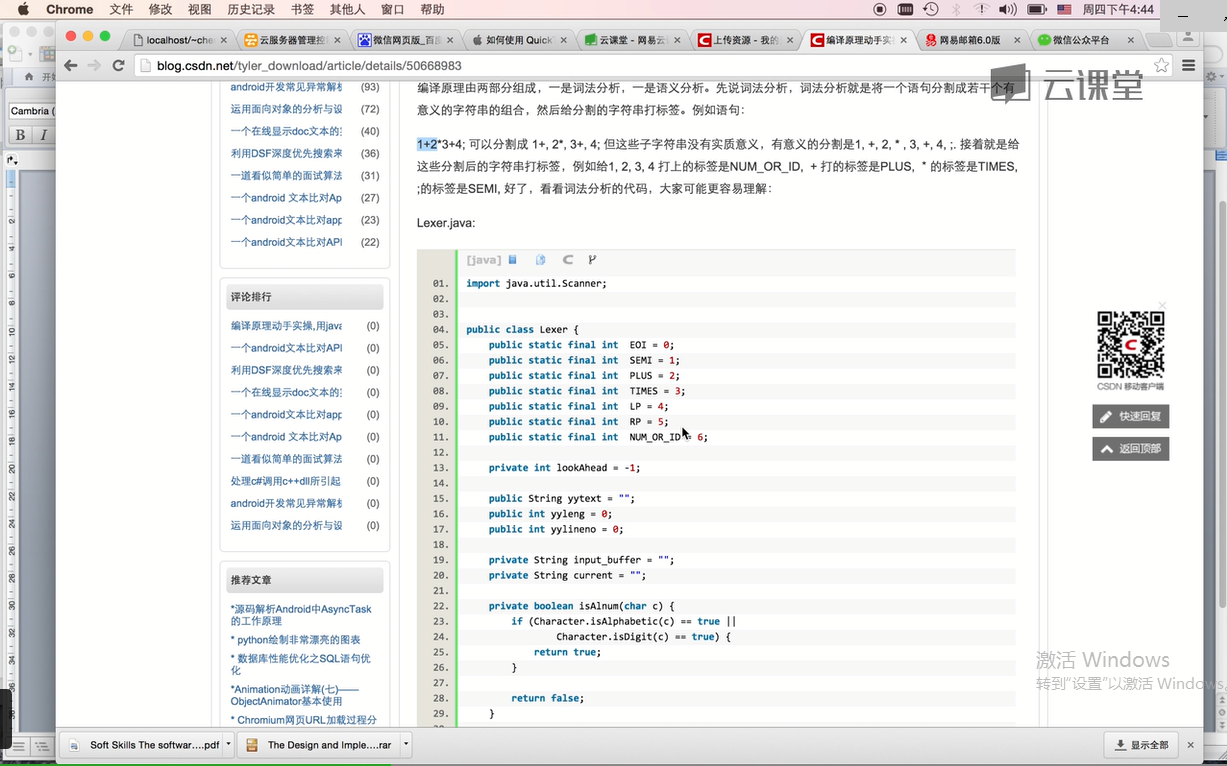This screenshot has height=766, width=1227.
Task: Toggle Bold in the background document window
Action: [20, 135]
